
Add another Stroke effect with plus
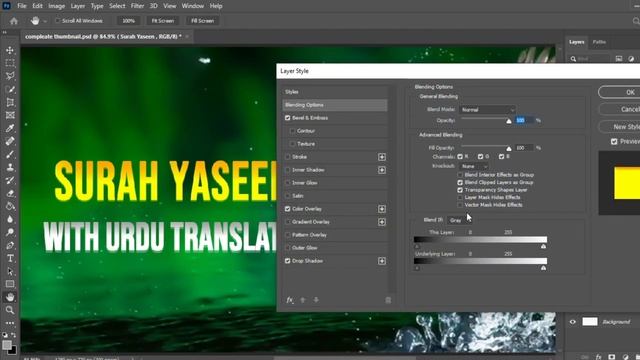(382, 157)
